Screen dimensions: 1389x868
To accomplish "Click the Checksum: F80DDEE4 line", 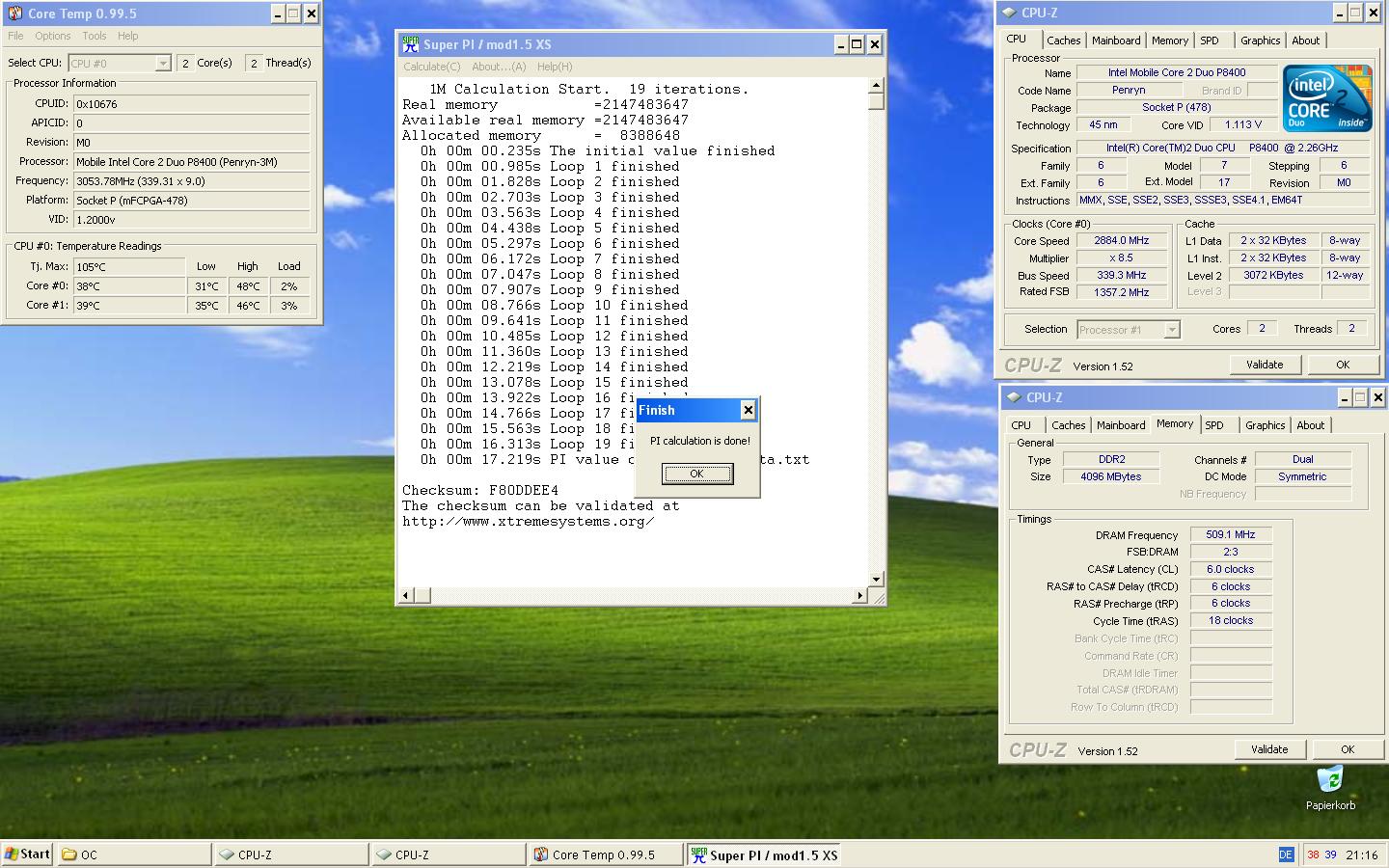I will (x=480, y=491).
